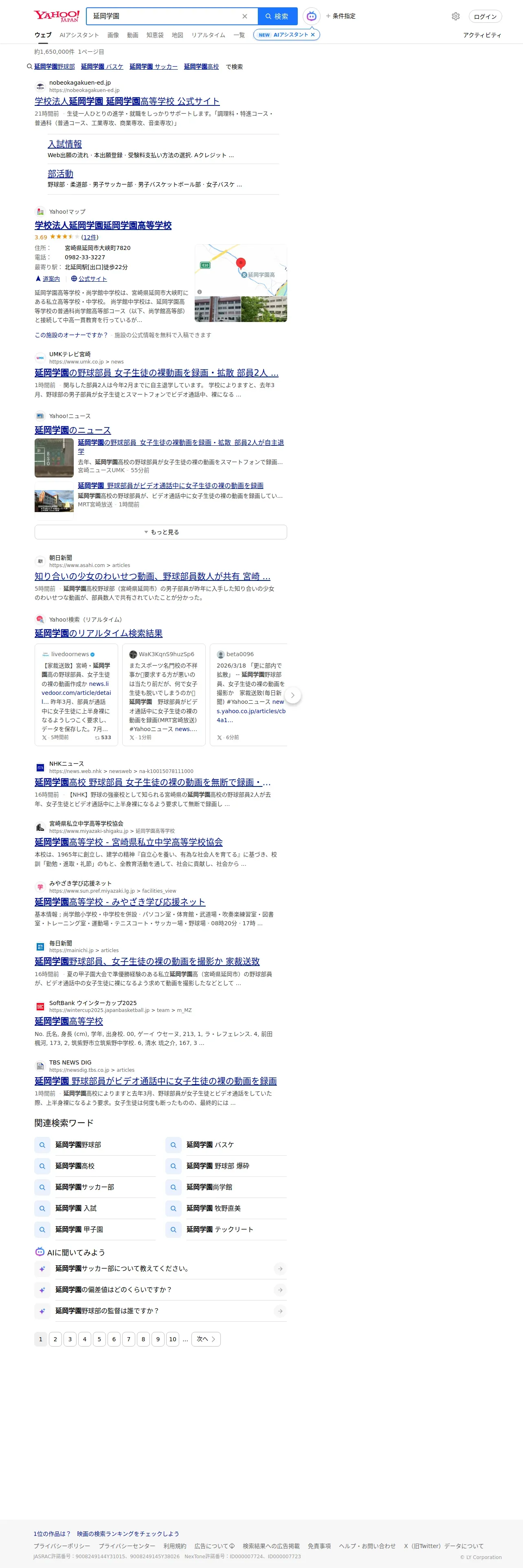
Task: Advance the realtime carousel with the arrow
Action: 292,695
